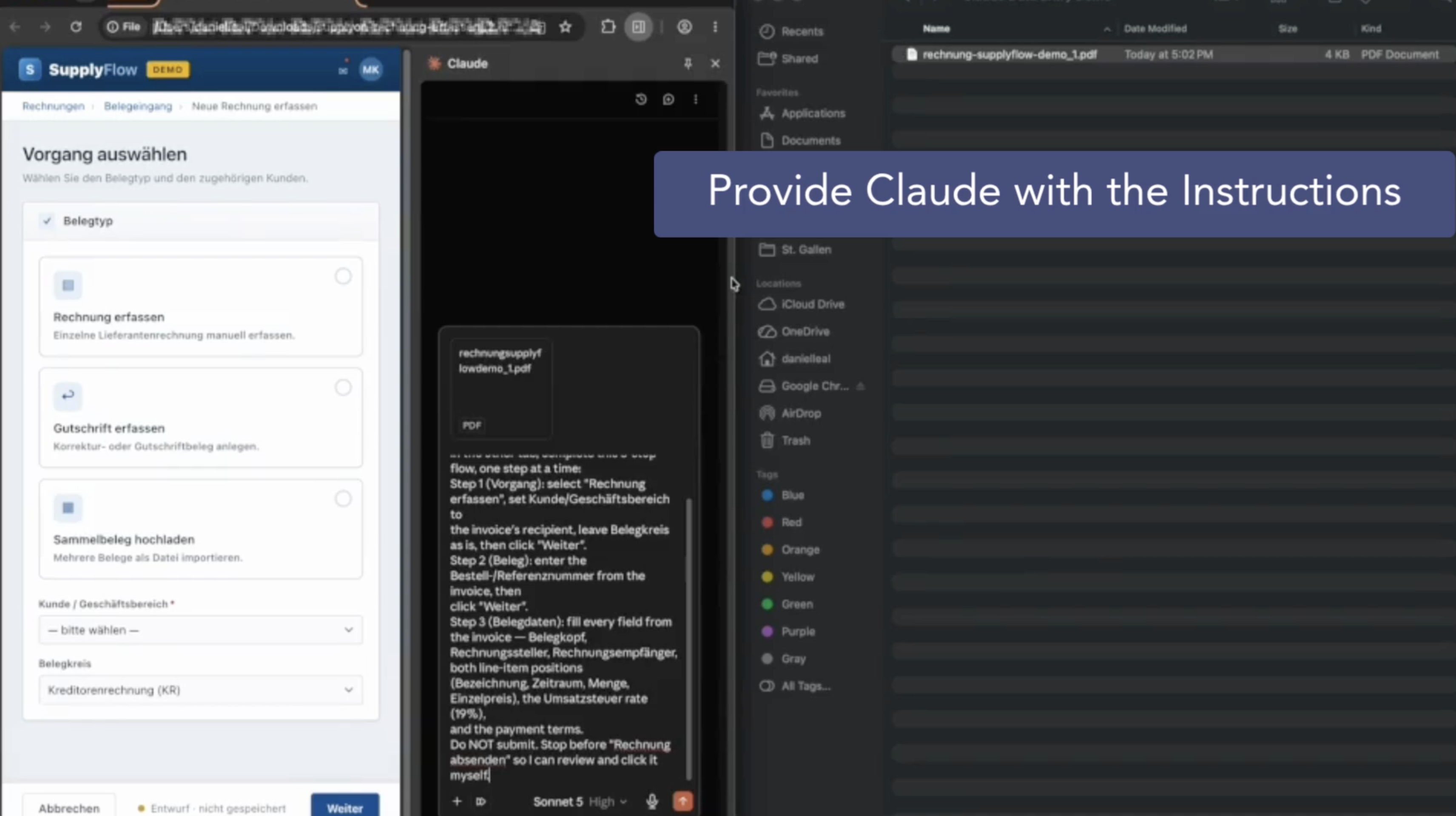This screenshot has height=816, width=1456.
Task: Close the Claude side panel
Action: point(715,63)
